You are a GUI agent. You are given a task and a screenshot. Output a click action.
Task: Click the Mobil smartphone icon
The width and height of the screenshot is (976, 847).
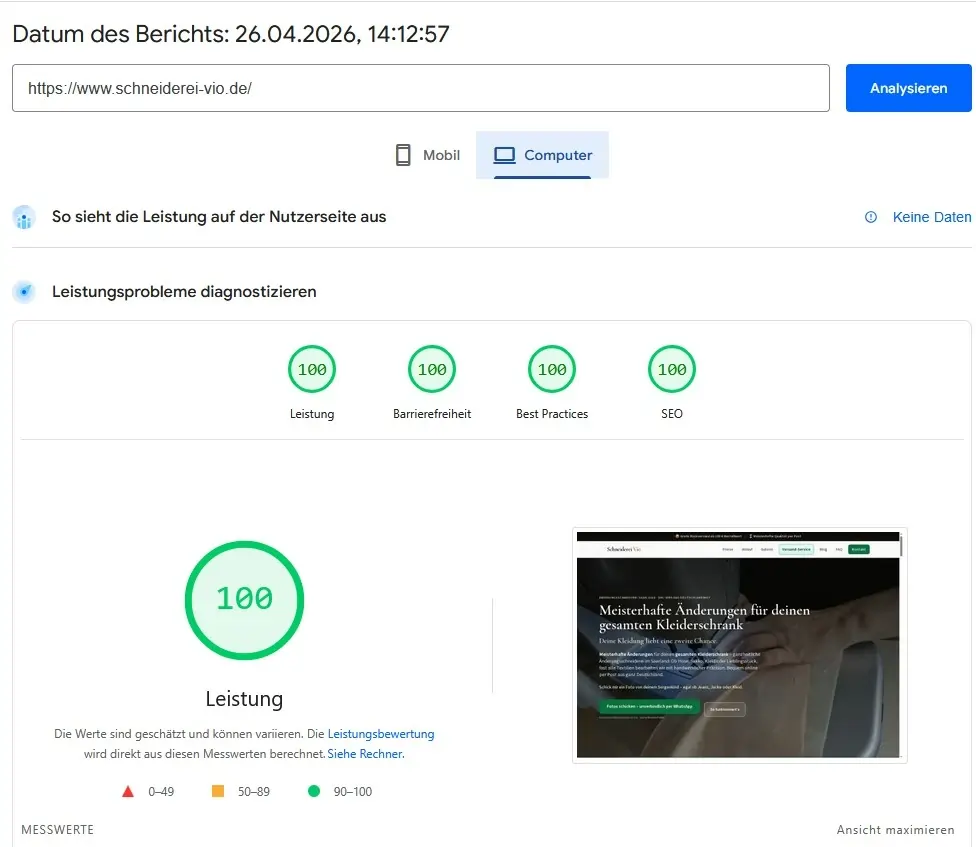click(402, 154)
